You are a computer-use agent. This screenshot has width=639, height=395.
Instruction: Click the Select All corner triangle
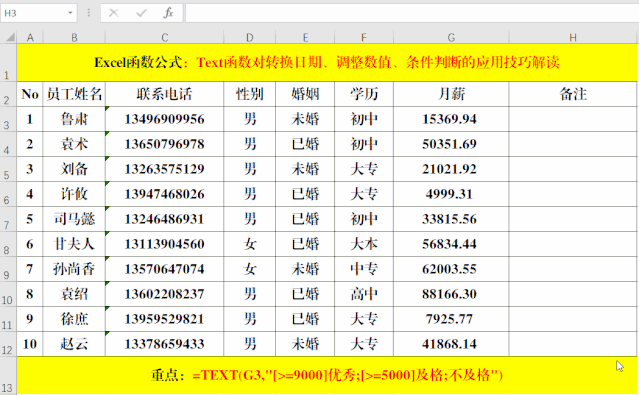(x=9, y=38)
